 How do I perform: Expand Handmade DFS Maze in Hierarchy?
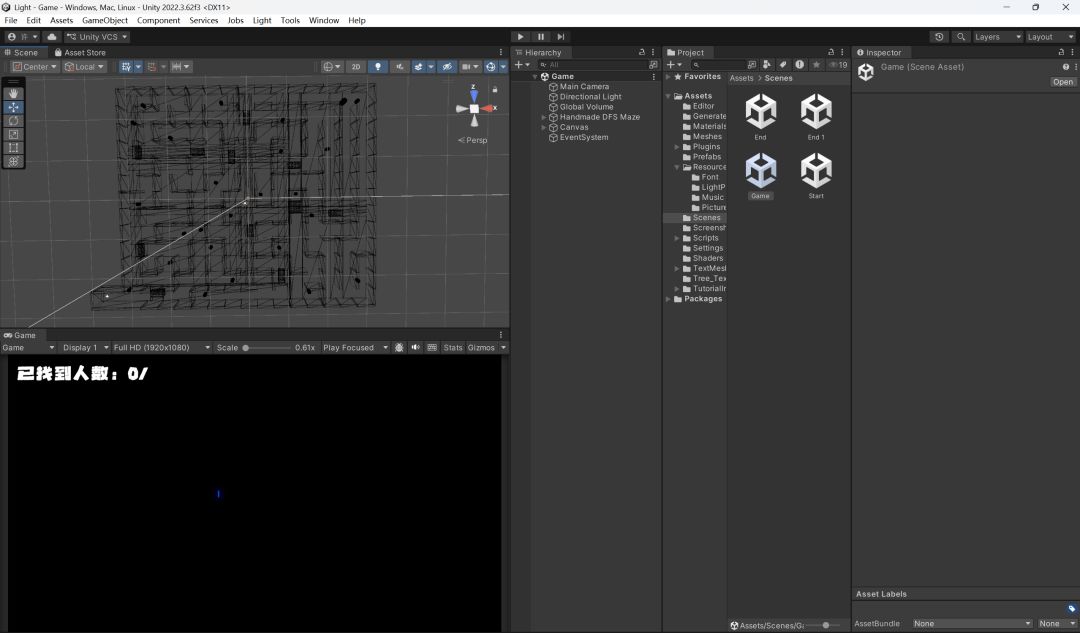[543, 117]
